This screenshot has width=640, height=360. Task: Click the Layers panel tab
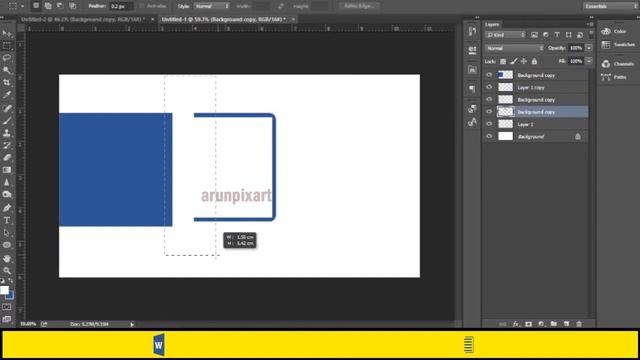(x=492, y=24)
